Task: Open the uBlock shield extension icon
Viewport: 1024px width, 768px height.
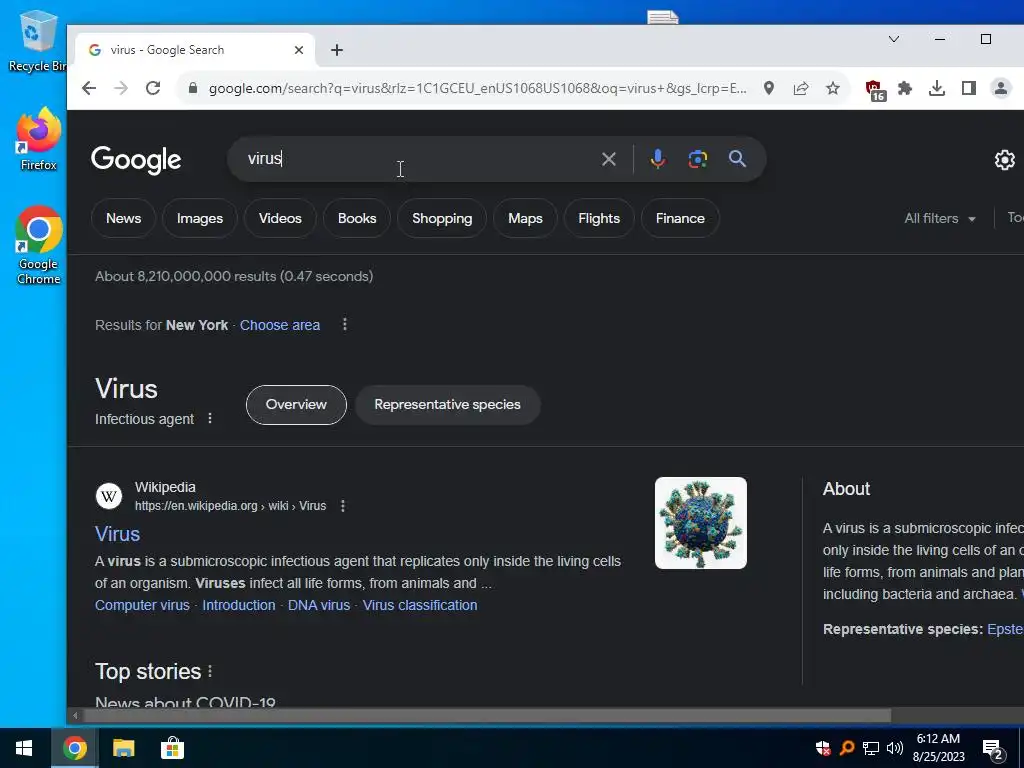Action: (x=875, y=90)
